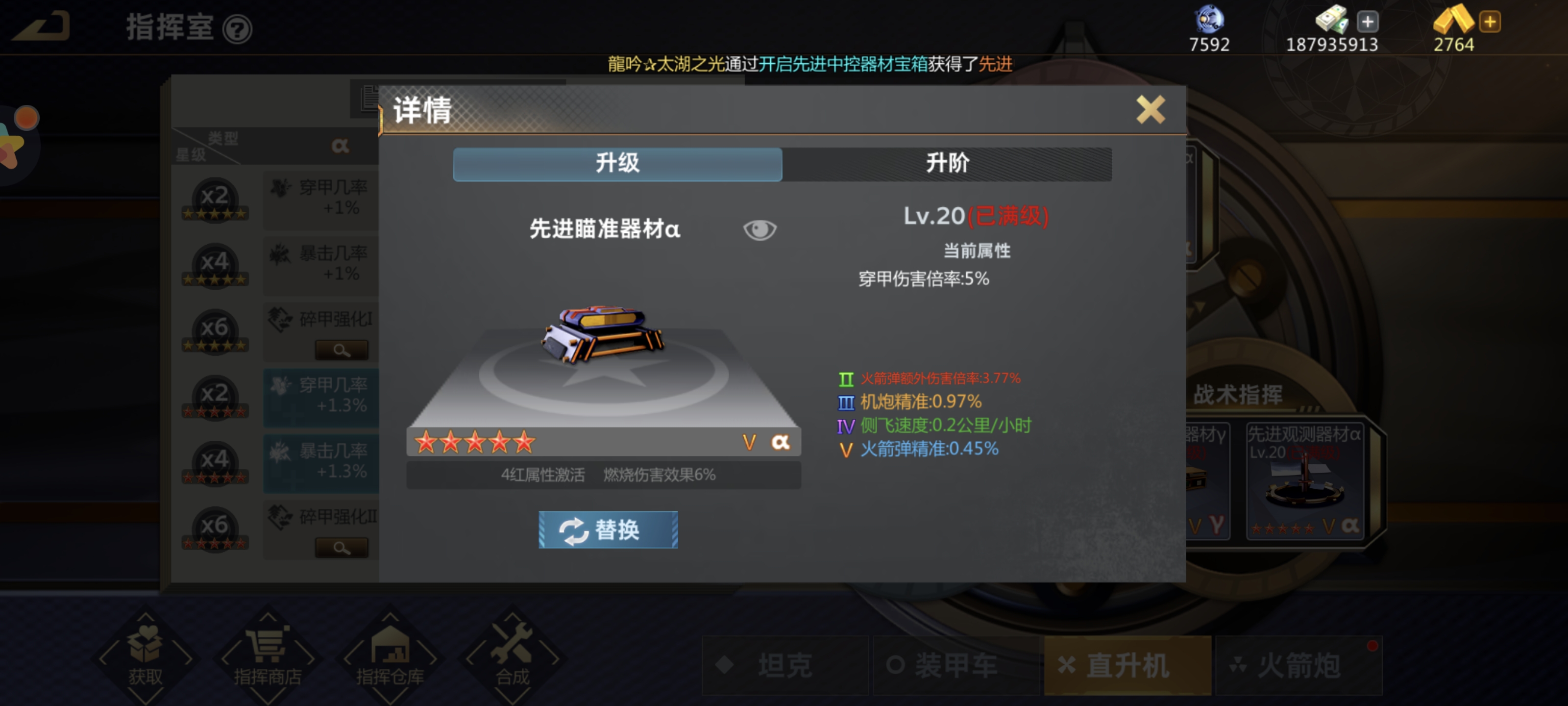
Task: Click the 替换 replace button
Action: [608, 529]
